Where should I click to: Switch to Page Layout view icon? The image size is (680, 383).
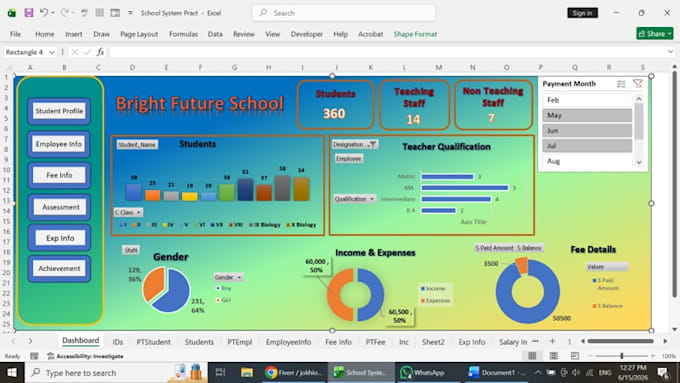point(554,356)
